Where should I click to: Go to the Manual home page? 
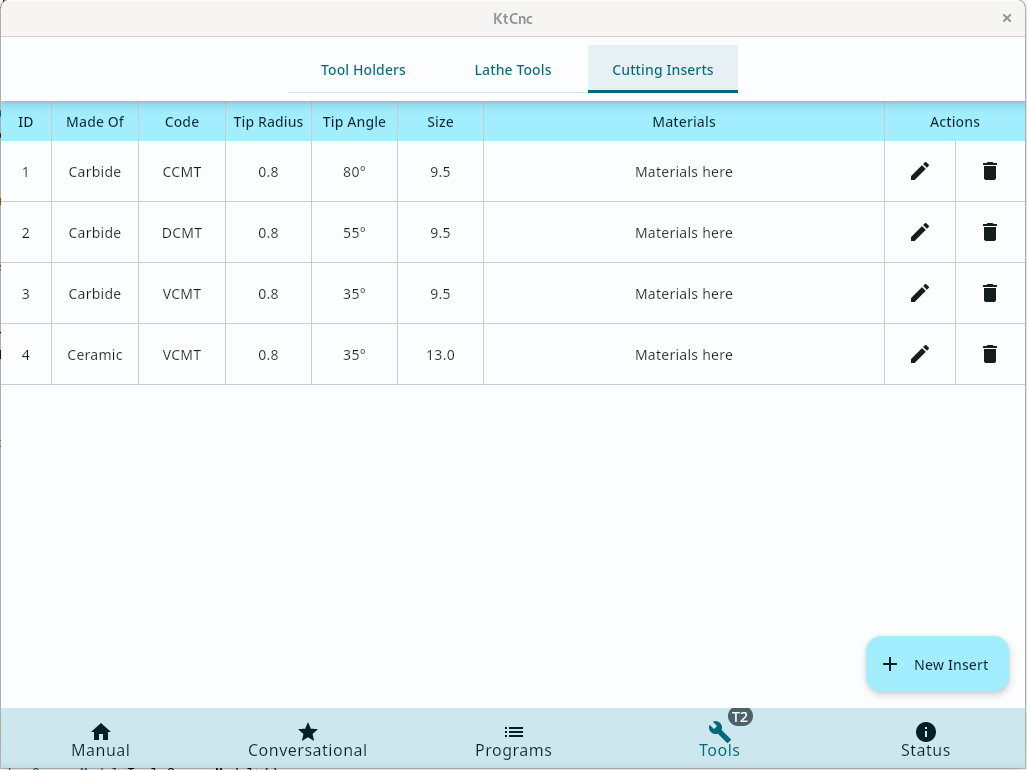point(101,740)
